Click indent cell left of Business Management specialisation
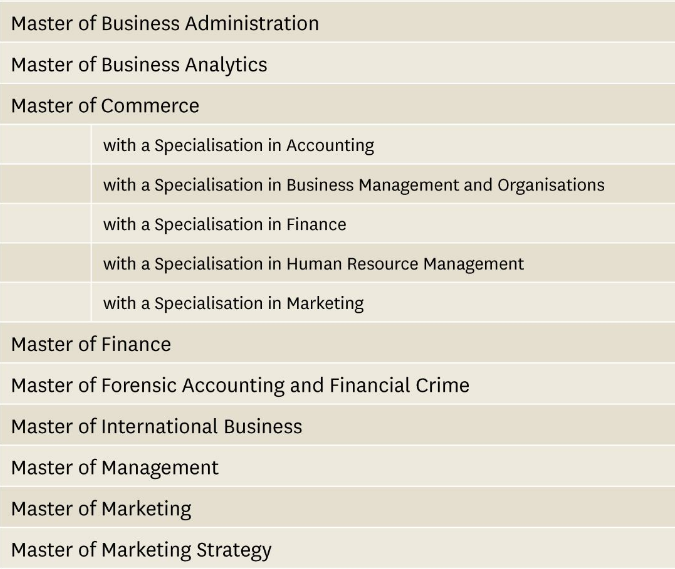 pyautogui.click(x=45, y=185)
